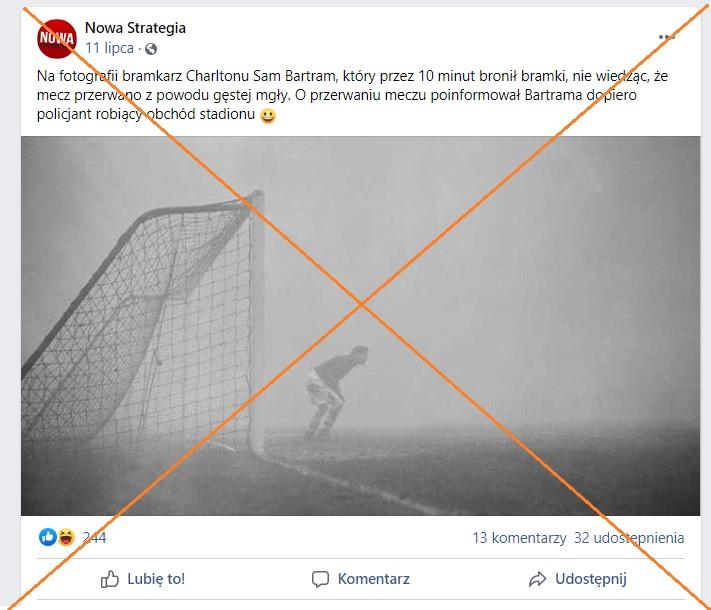Click the Komentarz button
This screenshot has height=610, width=711.
(x=361, y=579)
